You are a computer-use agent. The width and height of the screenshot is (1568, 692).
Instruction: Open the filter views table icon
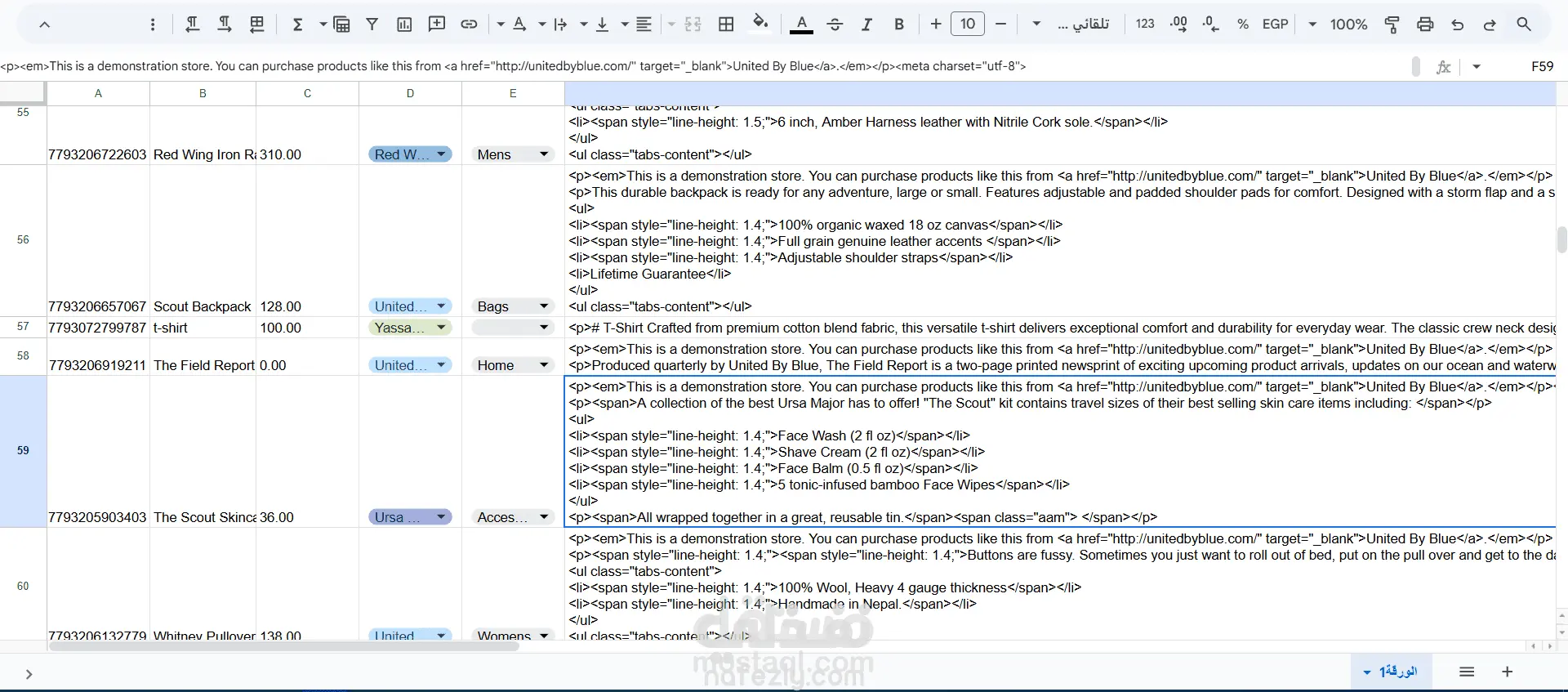[341, 25]
